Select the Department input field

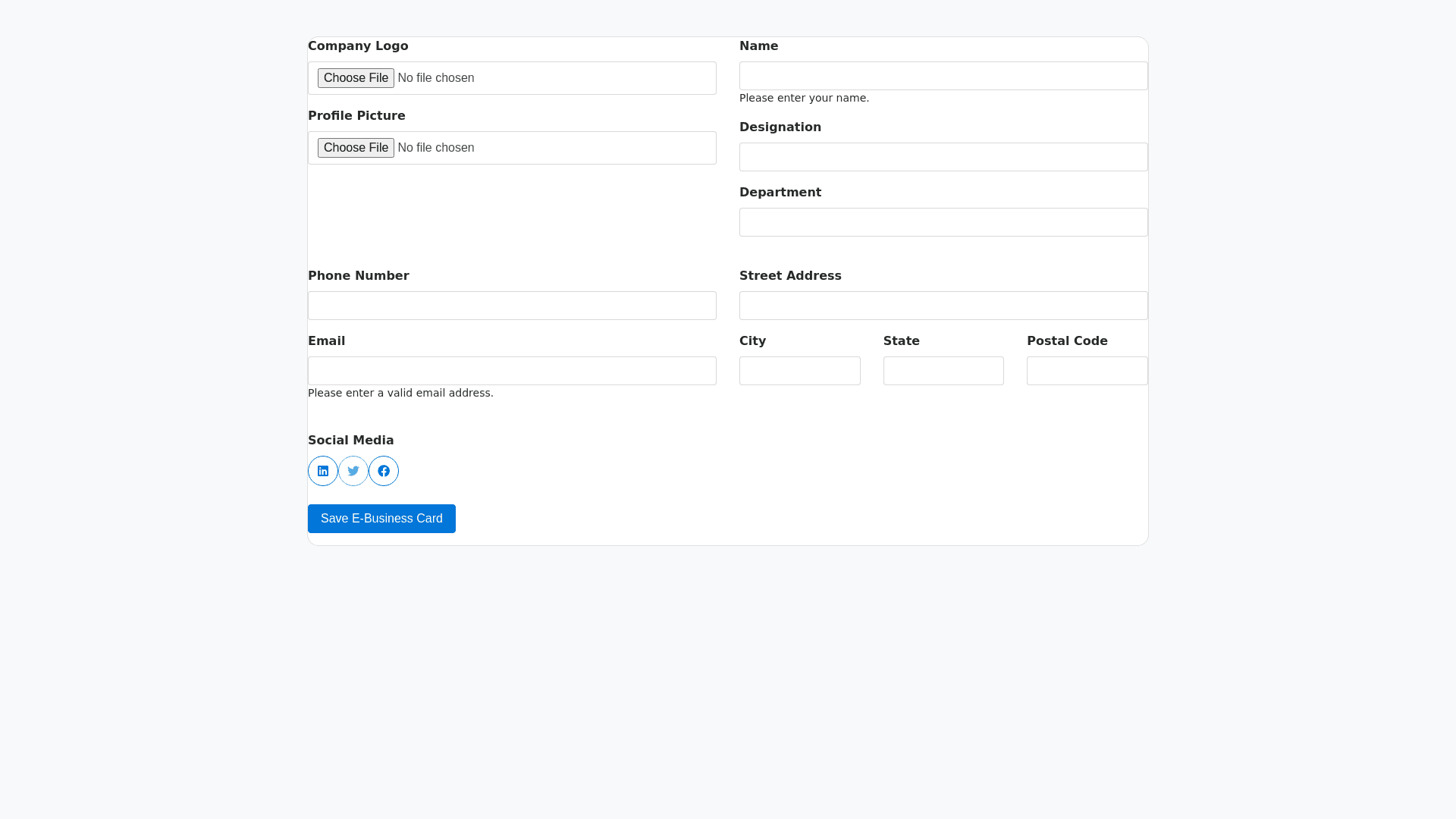click(943, 222)
